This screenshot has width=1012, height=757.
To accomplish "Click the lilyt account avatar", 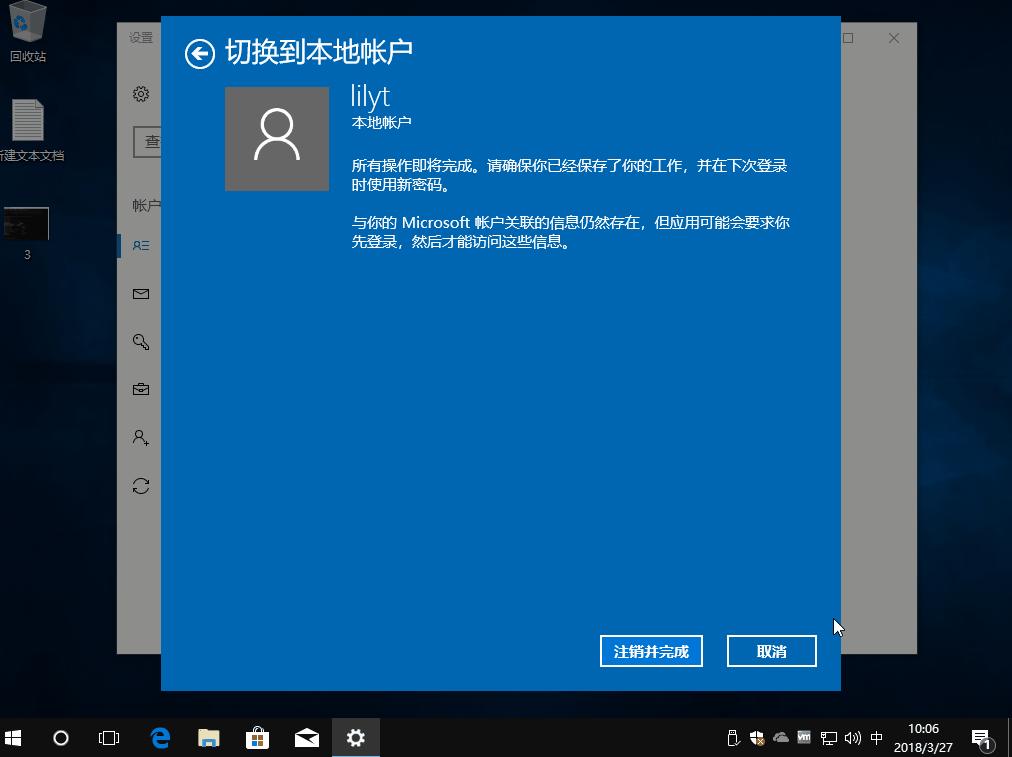I will click(277, 139).
